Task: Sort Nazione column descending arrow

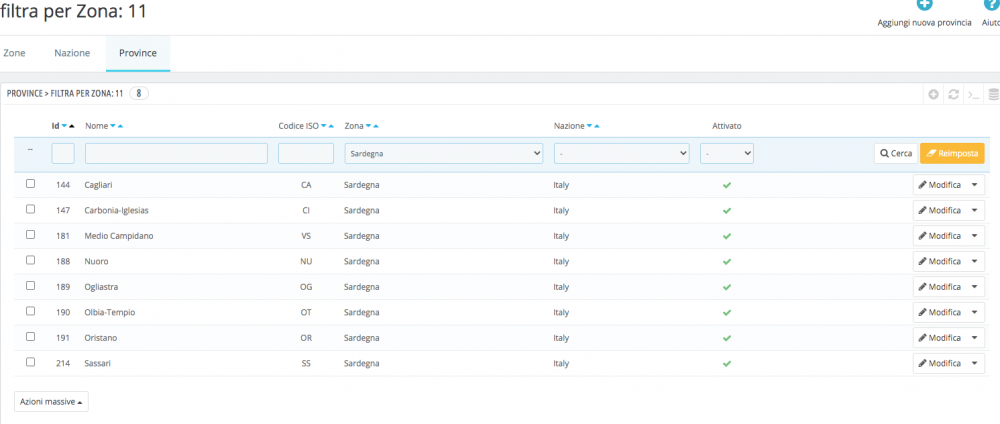Action: [x=589, y=126]
